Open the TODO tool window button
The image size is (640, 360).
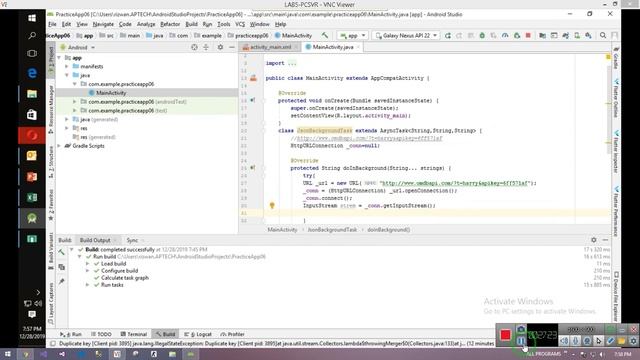tap(101, 334)
